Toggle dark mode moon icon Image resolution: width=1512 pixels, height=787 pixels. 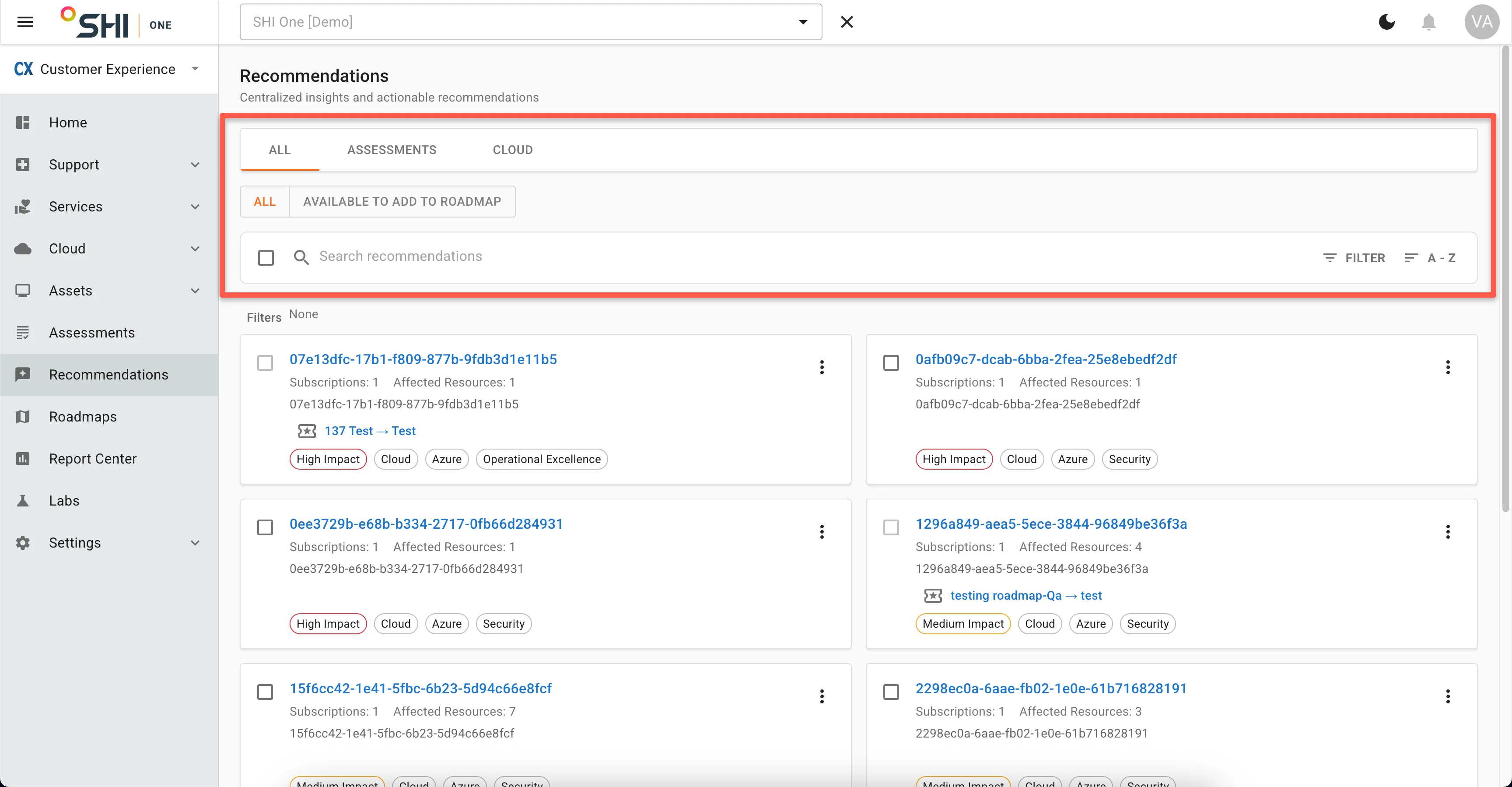[x=1386, y=22]
